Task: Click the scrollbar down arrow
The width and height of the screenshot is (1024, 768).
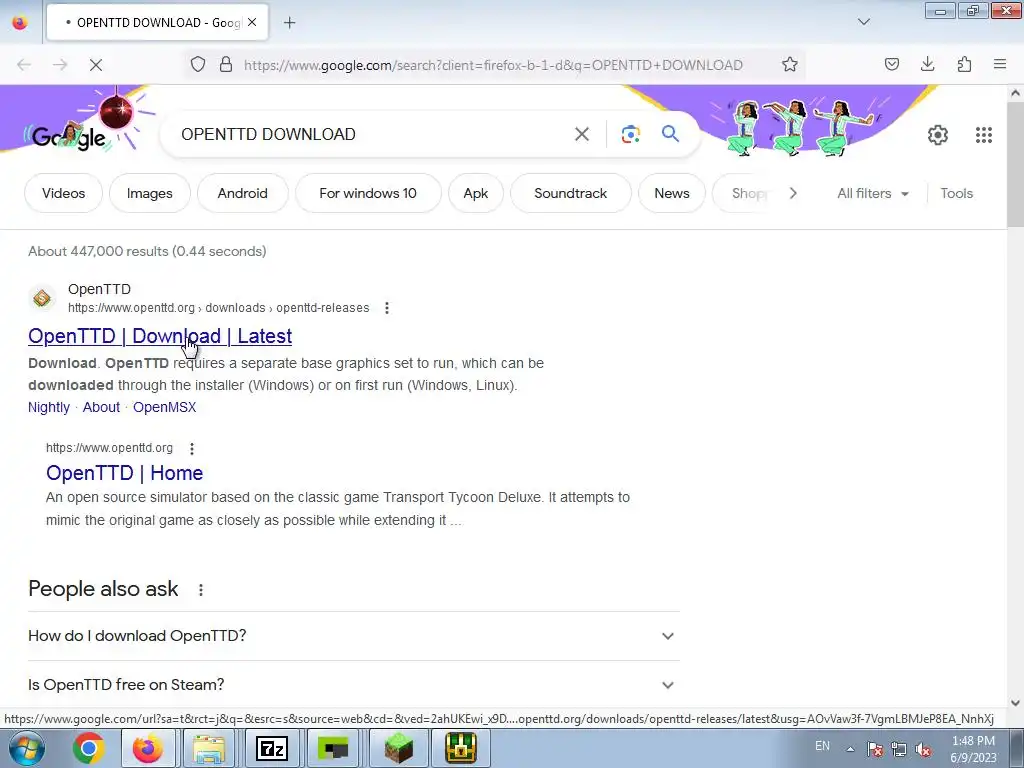Action: 1015,703
